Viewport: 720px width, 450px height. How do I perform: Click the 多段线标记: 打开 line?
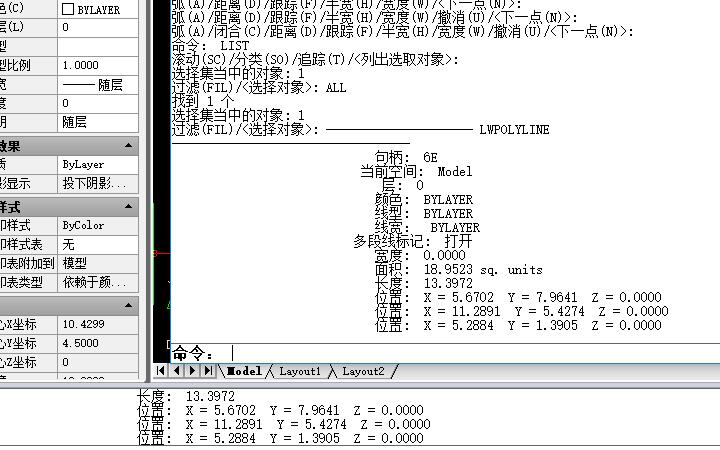pyautogui.click(x=412, y=242)
